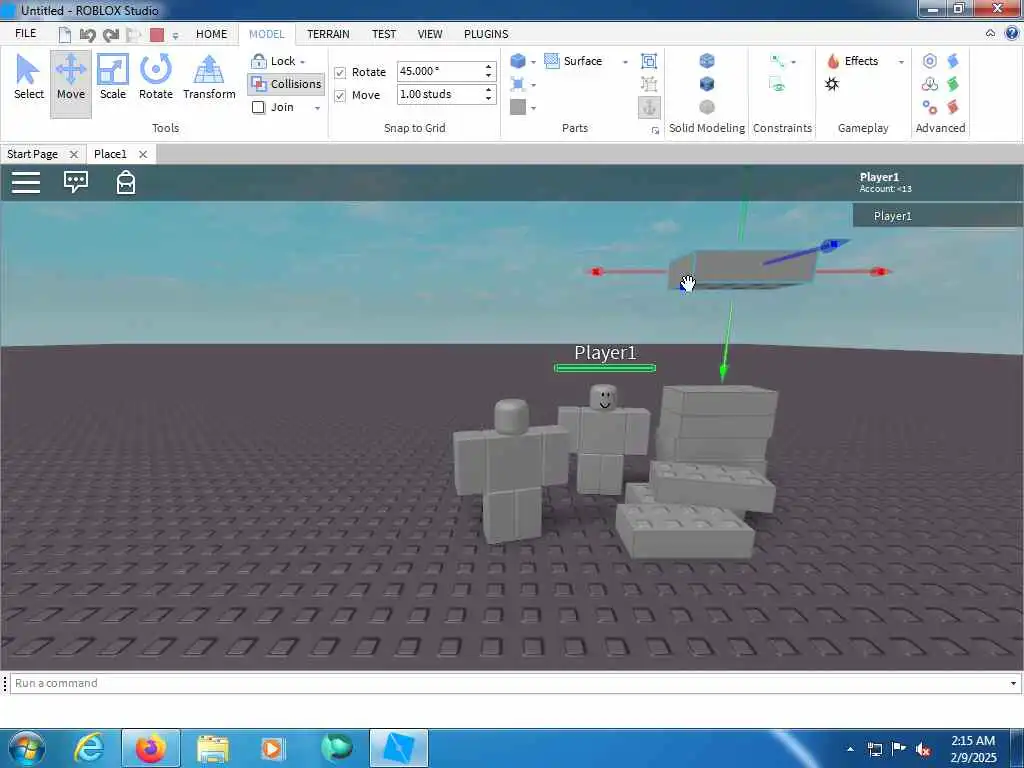
Task: Open the Material dropdown arrow
Action: pos(533,86)
